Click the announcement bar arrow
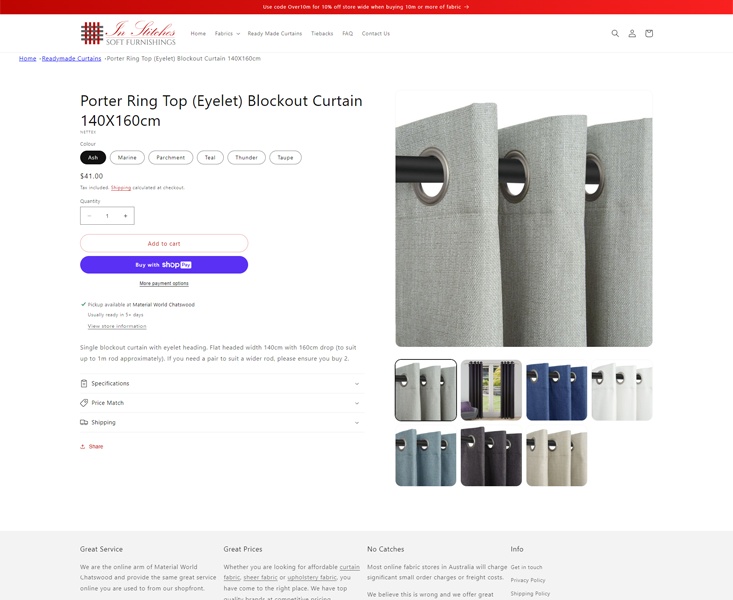 467,7
